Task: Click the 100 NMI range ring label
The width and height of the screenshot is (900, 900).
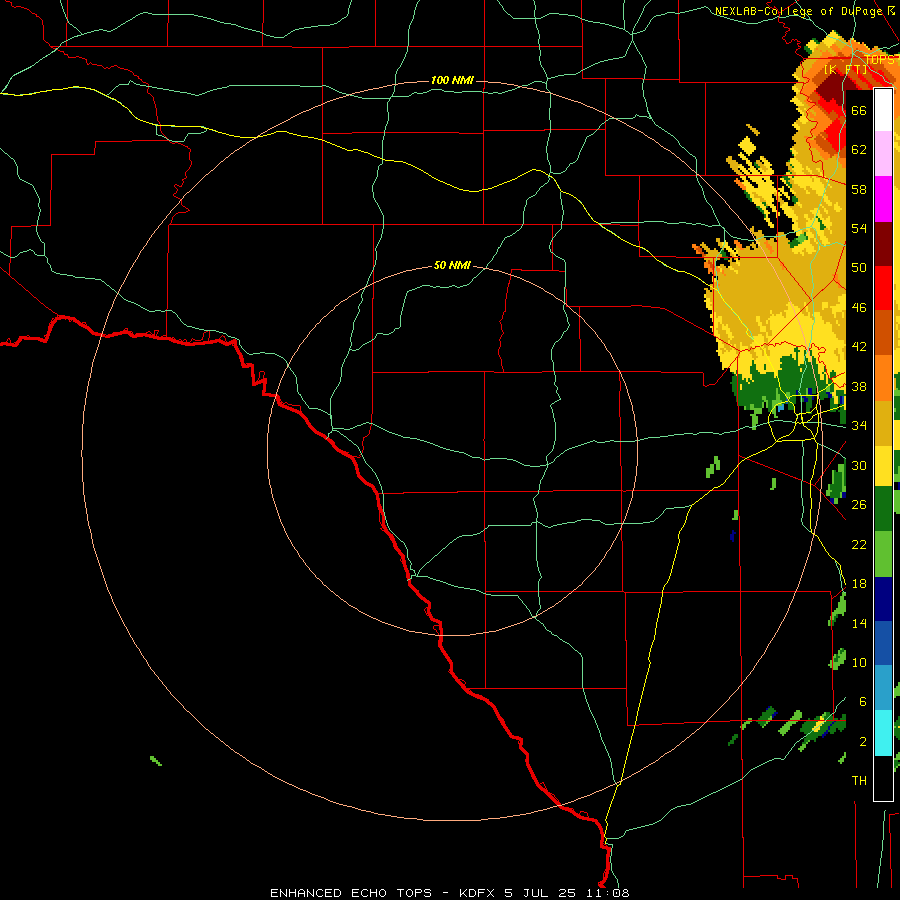Action: pyautogui.click(x=452, y=80)
